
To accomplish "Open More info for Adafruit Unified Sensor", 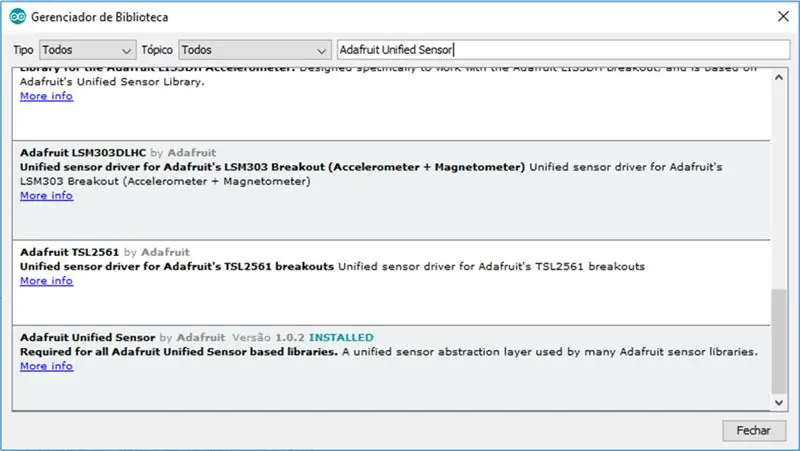I will tap(46, 366).
